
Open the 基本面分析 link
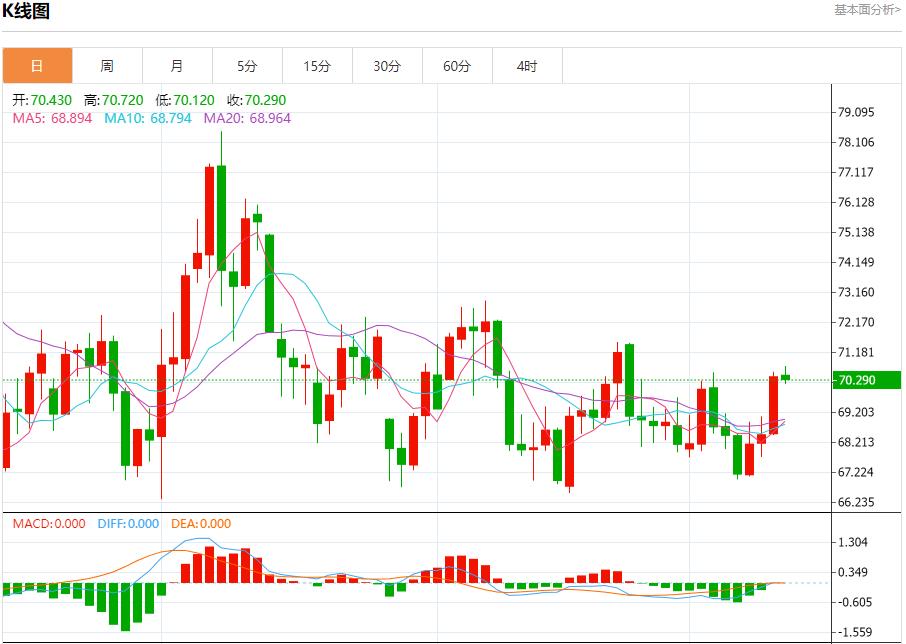(867, 10)
